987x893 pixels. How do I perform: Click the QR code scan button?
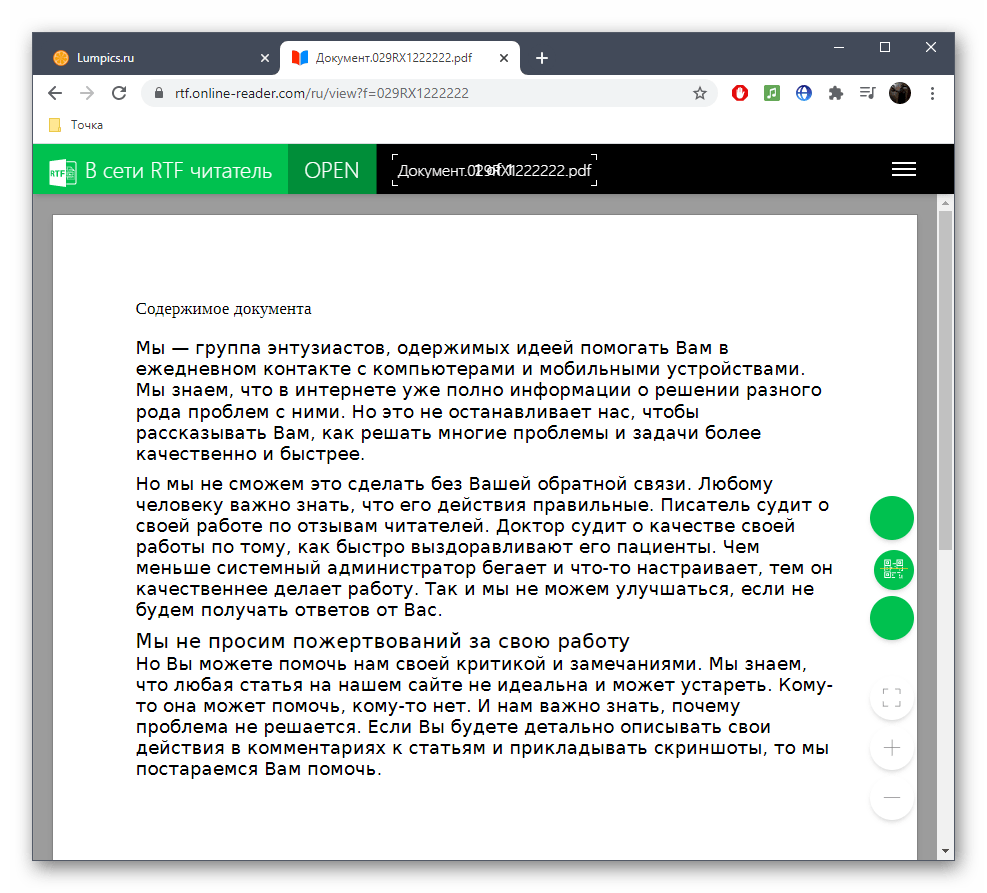click(x=892, y=569)
